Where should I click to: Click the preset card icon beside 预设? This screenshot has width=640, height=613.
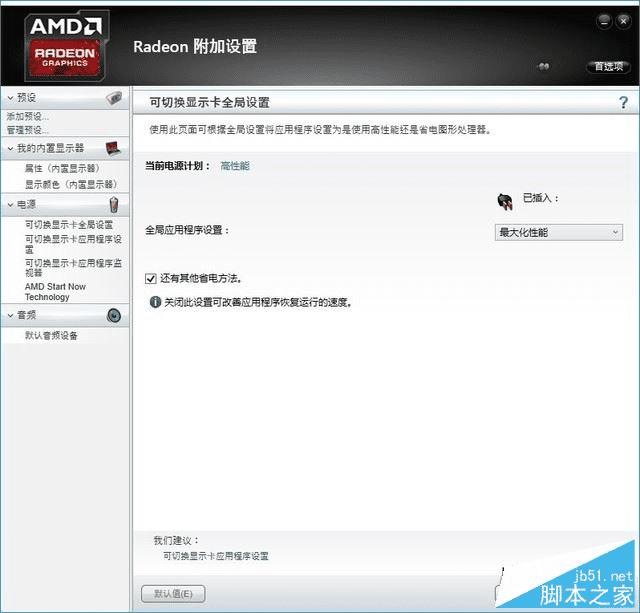(114, 98)
